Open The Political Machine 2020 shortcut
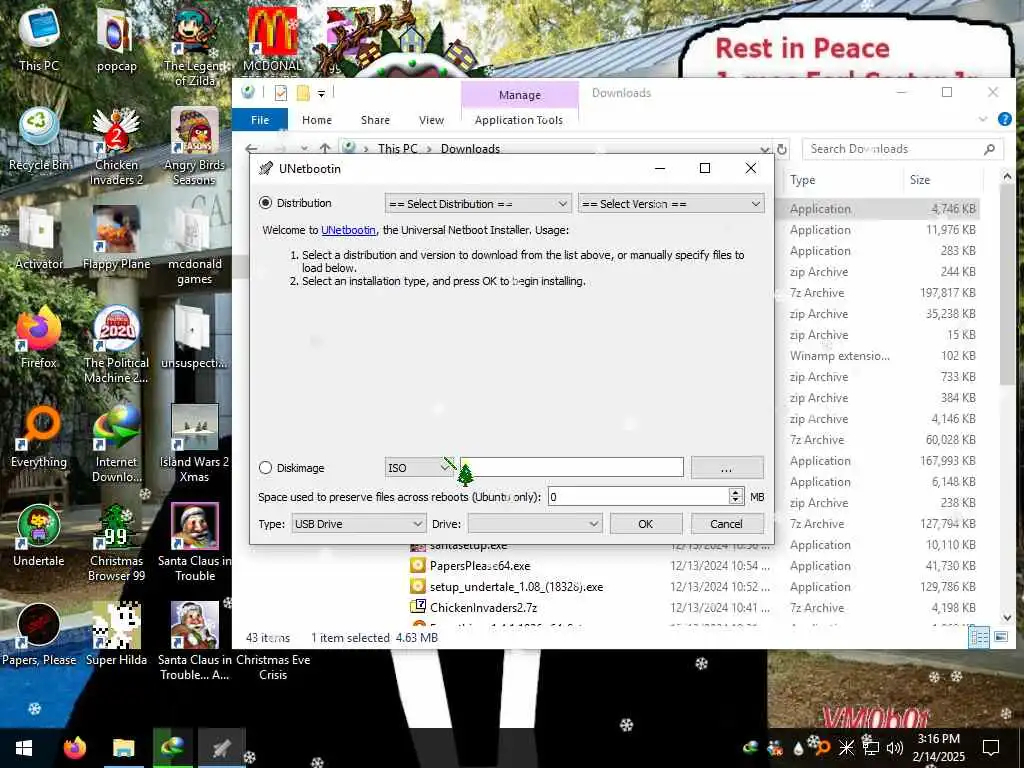This screenshot has width=1024, height=768. (x=116, y=344)
